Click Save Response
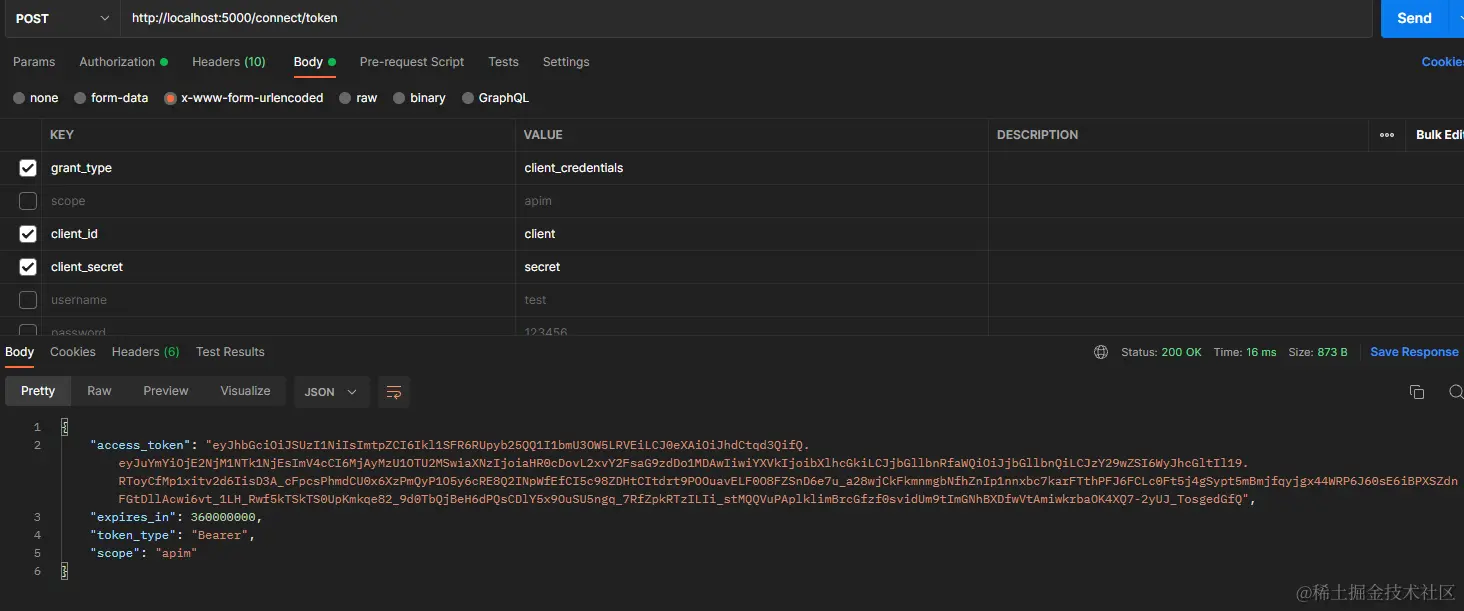1464x611 pixels. click(x=1414, y=352)
